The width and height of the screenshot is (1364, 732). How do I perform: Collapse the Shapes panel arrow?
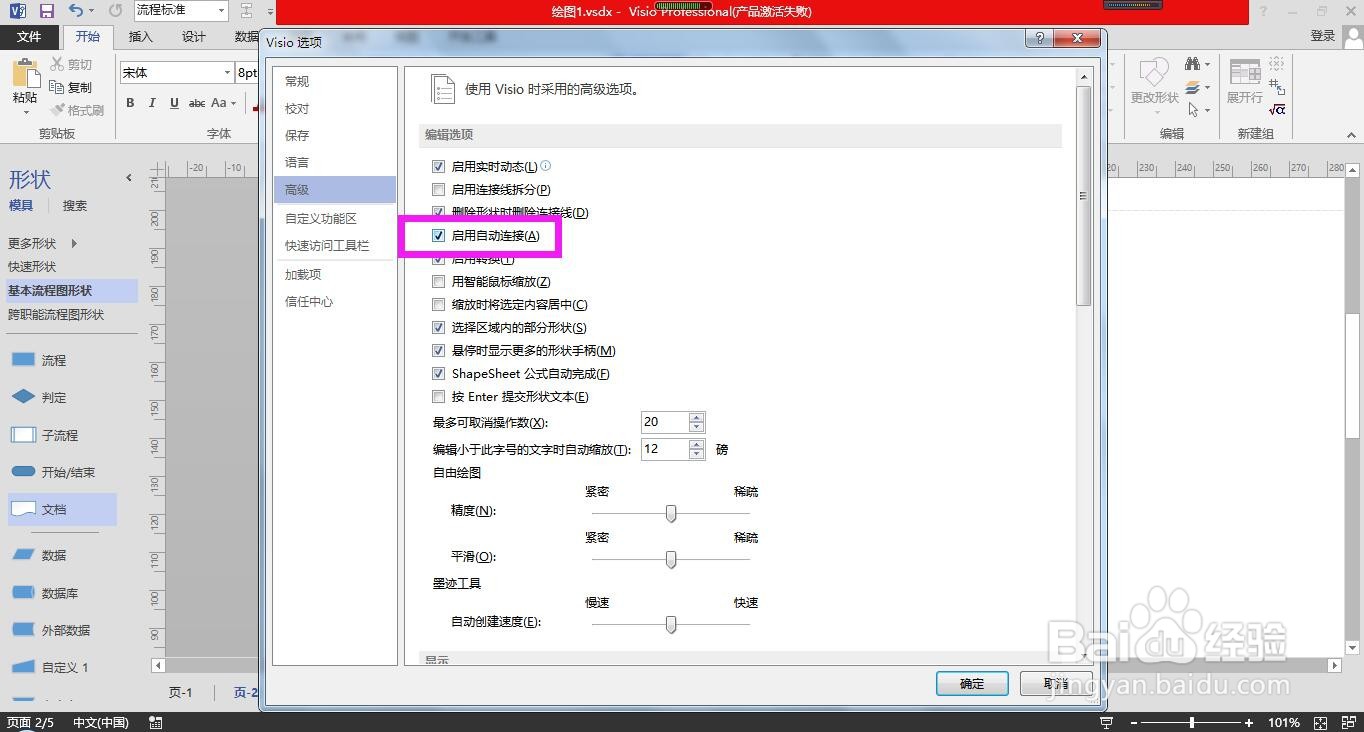(x=128, y=178)
